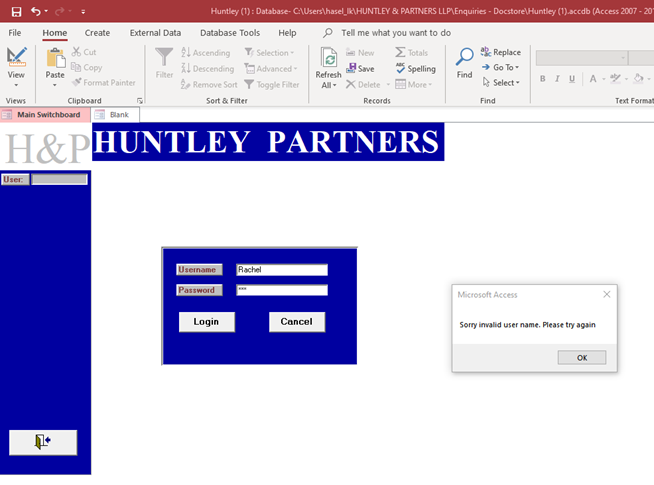Image resolution: width=654 pixels, height=485 pixels.
Task: Open the Help tab
Action: tap(287, 33)
